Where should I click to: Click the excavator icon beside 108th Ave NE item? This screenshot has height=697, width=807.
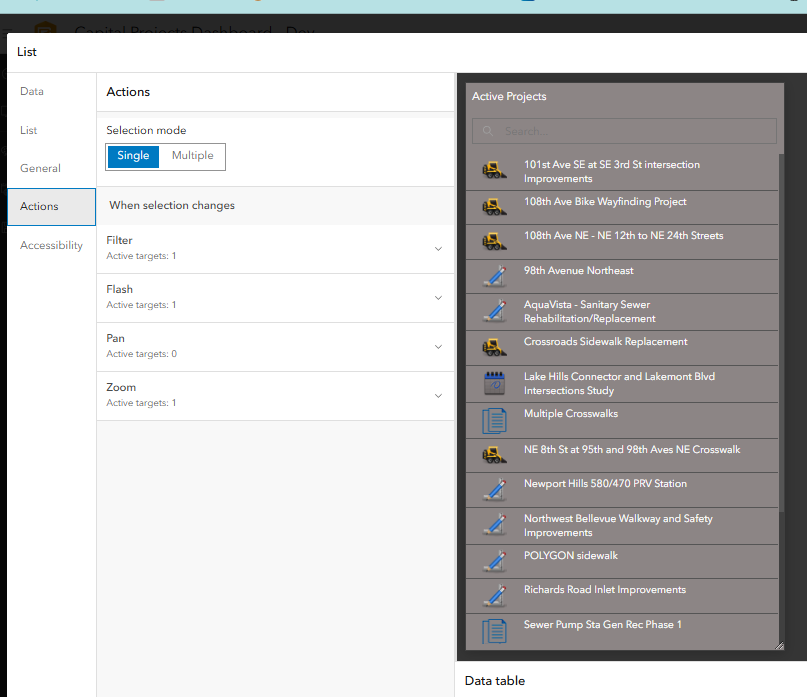(x=494, y=241)
